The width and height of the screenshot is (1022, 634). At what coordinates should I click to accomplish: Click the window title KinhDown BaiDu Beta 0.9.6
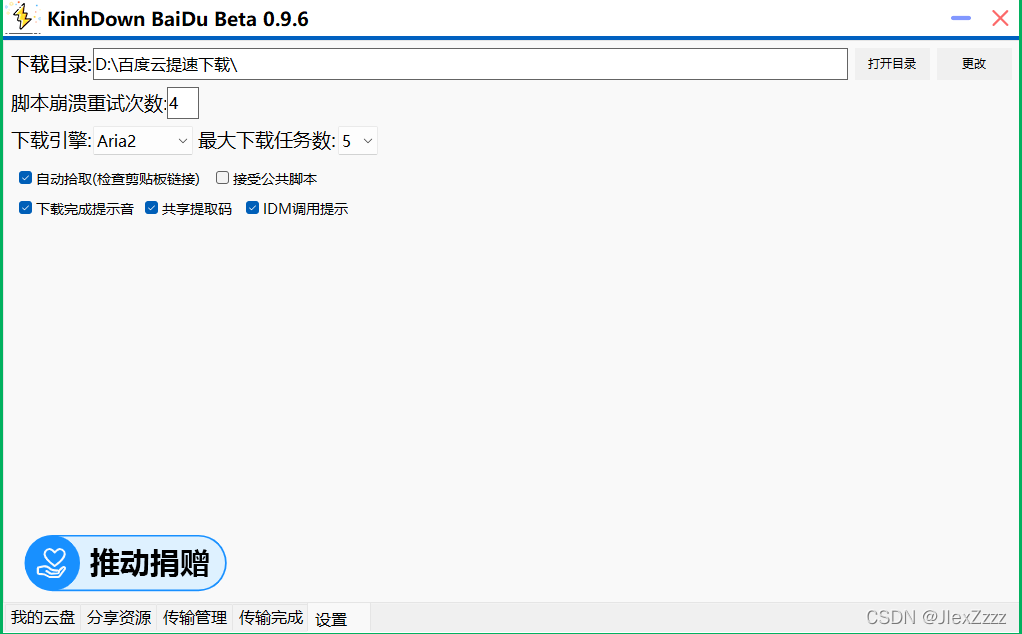tap(178, 19)
